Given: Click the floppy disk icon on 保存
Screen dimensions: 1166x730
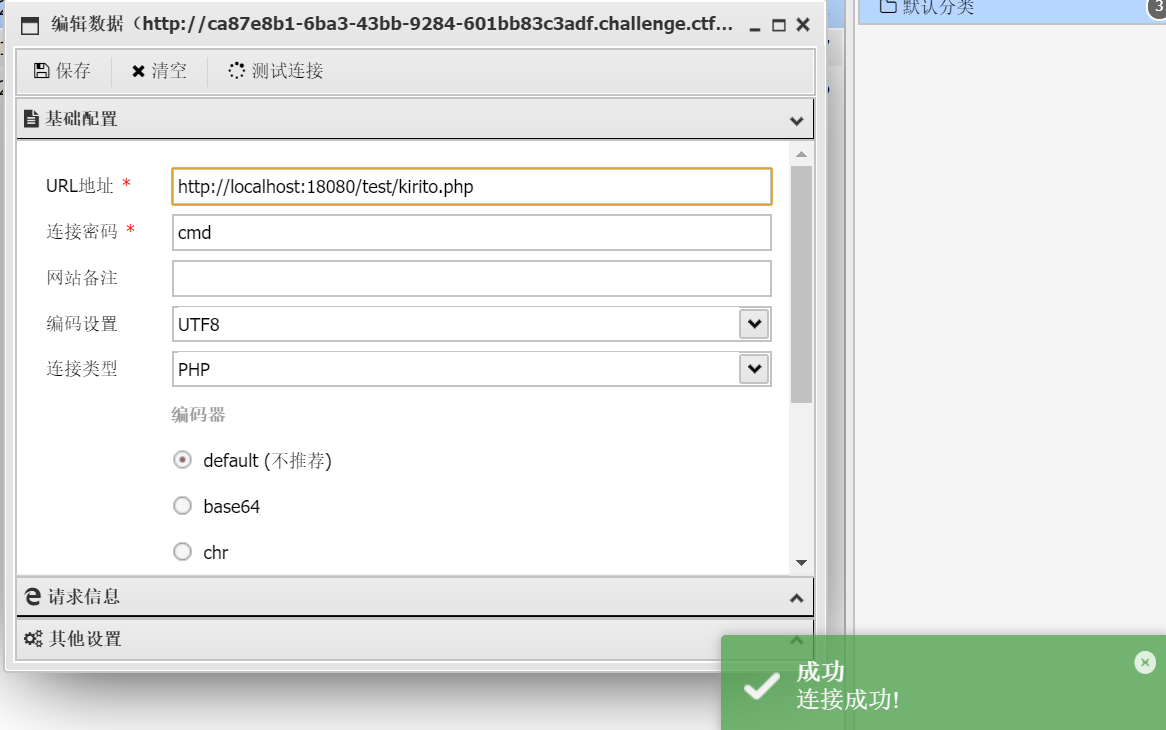Looking at the screenshot, I should point(42,71).
